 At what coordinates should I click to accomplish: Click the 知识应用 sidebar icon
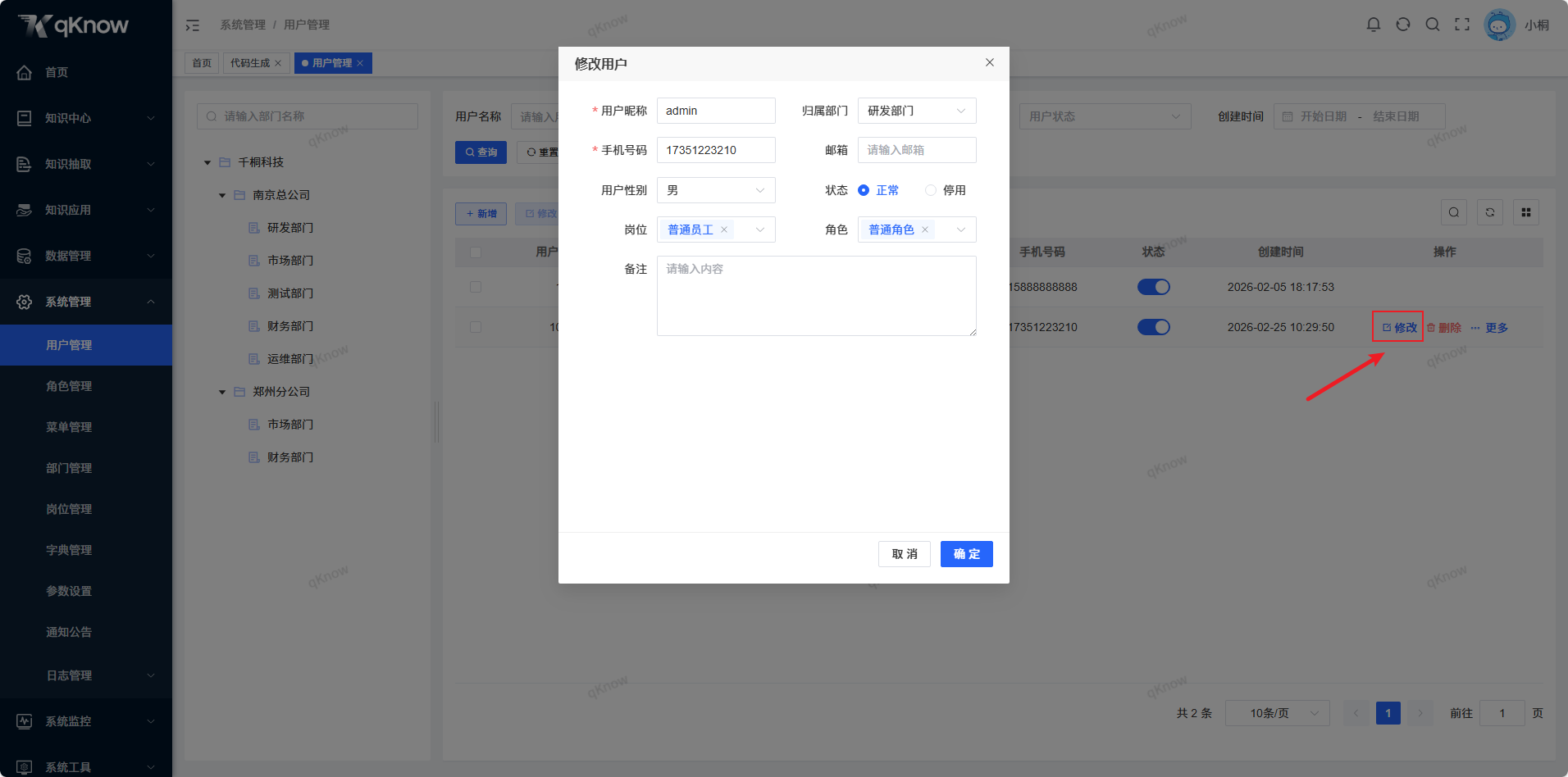point(25,210)
